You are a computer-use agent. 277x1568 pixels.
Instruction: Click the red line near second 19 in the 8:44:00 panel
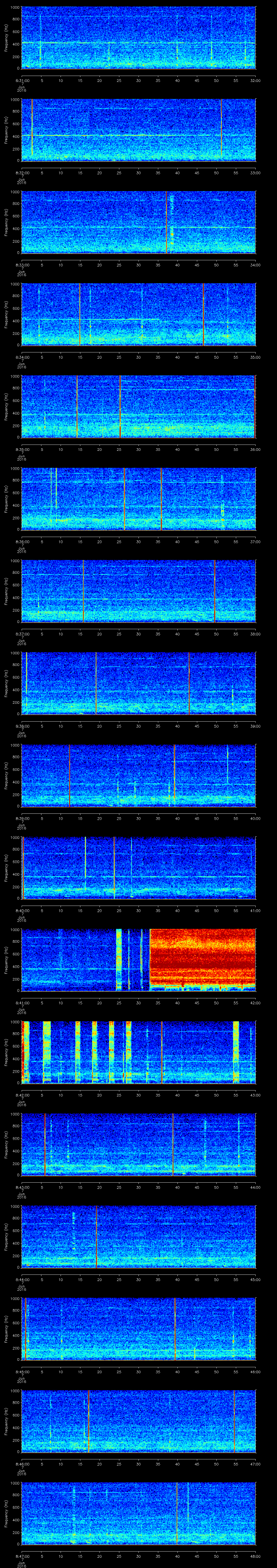pos(96,1236)
